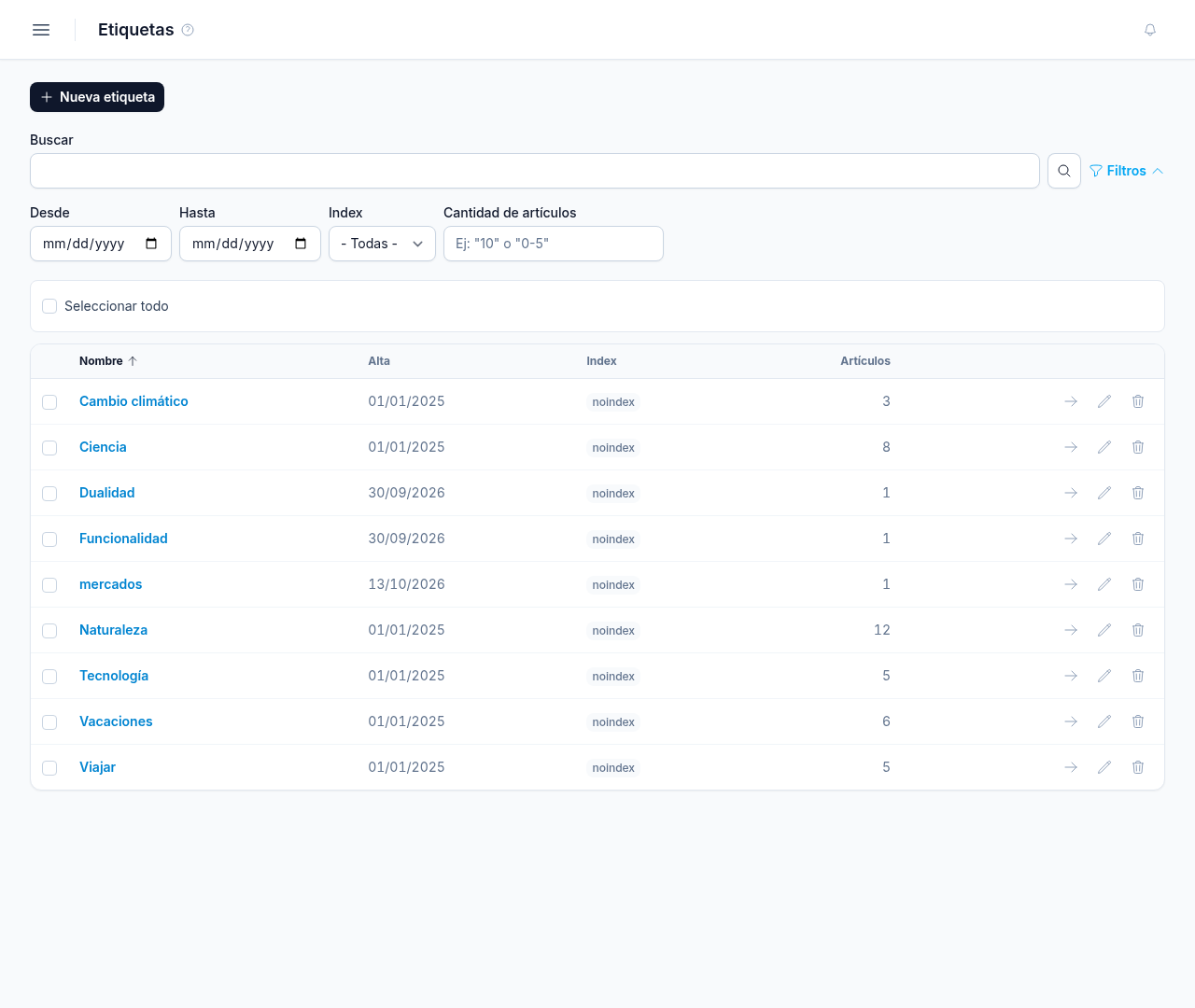Open the Dualidad tag link
Image resolution: width=1195 pixels, height=1008 pixels.
point(107,493)
